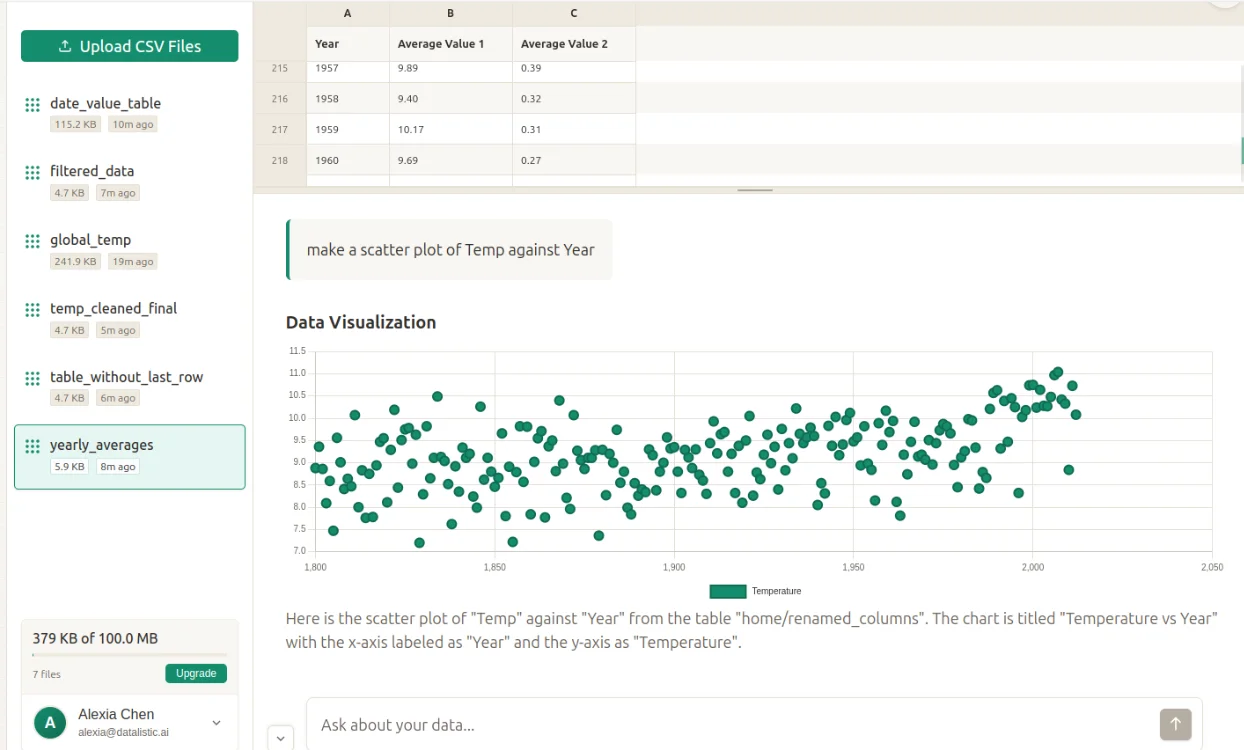Expand the Alexia Chen account menu
The image size is (1244, 750).
216,722
